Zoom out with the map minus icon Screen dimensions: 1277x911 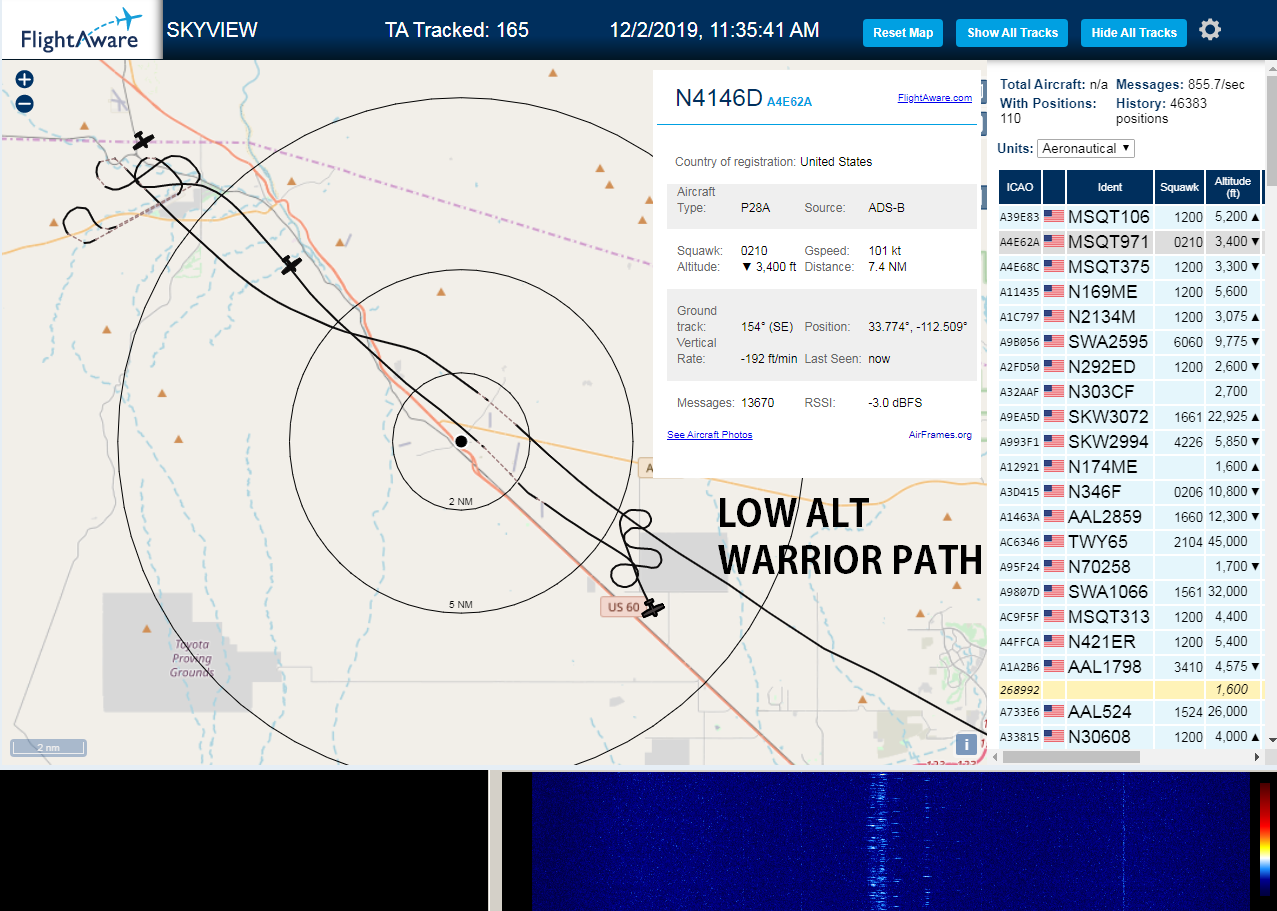(x=25, y=103)
